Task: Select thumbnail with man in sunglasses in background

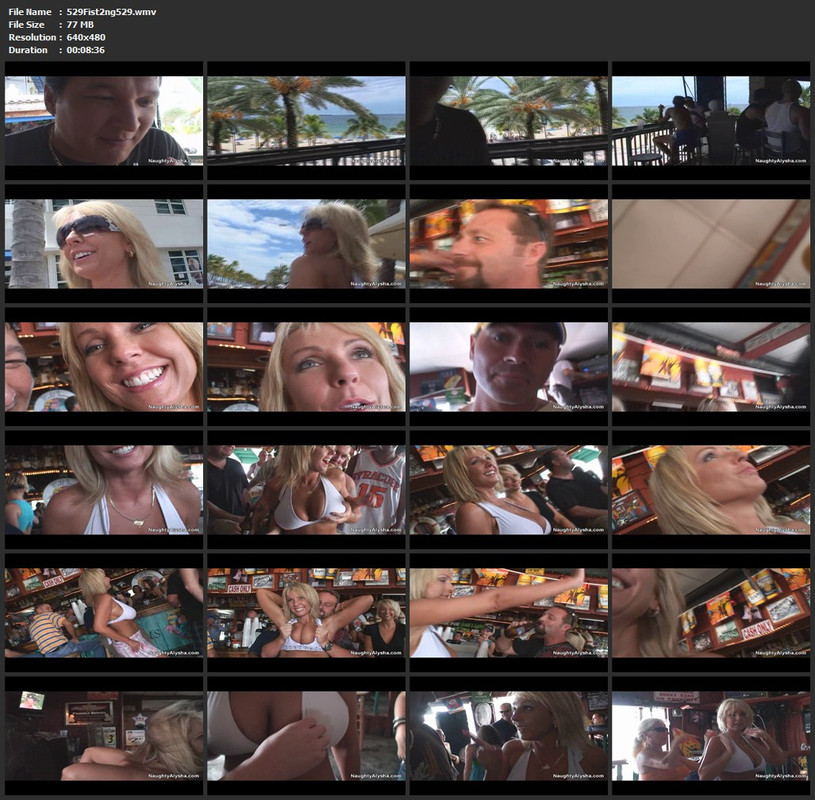Action: [x=508, y=736]
